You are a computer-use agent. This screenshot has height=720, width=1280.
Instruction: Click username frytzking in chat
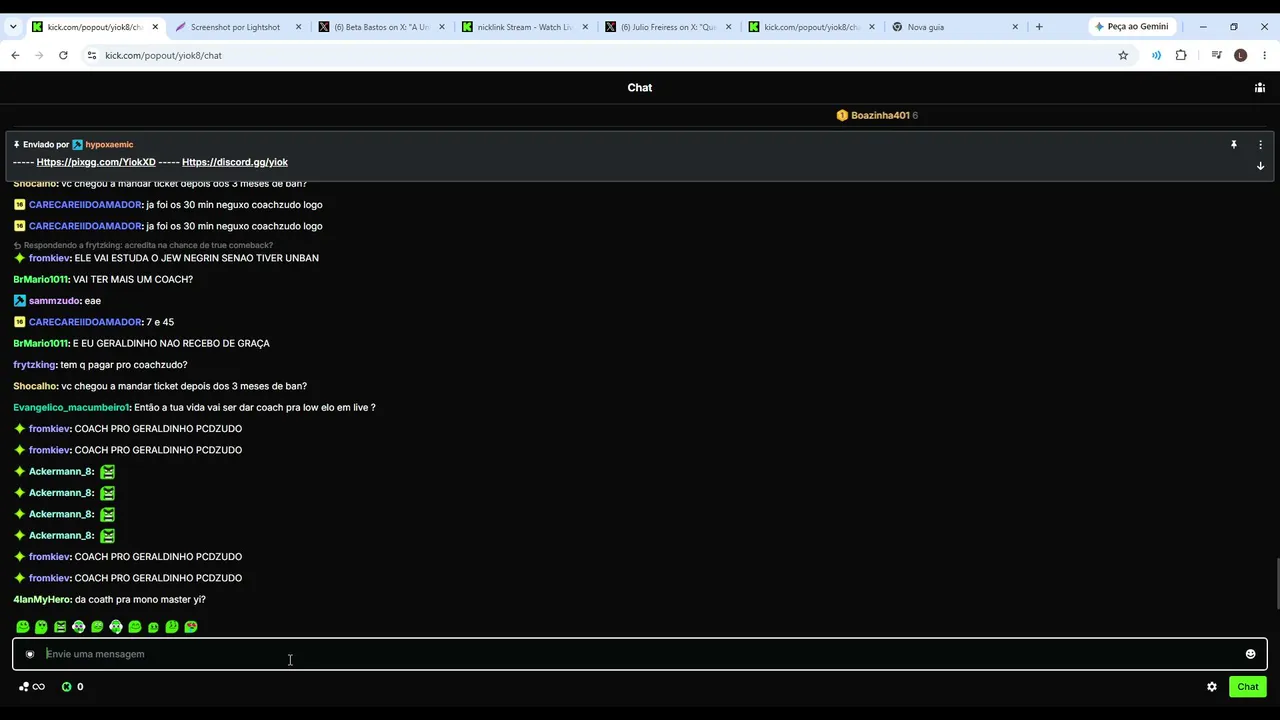pos(34,365)
